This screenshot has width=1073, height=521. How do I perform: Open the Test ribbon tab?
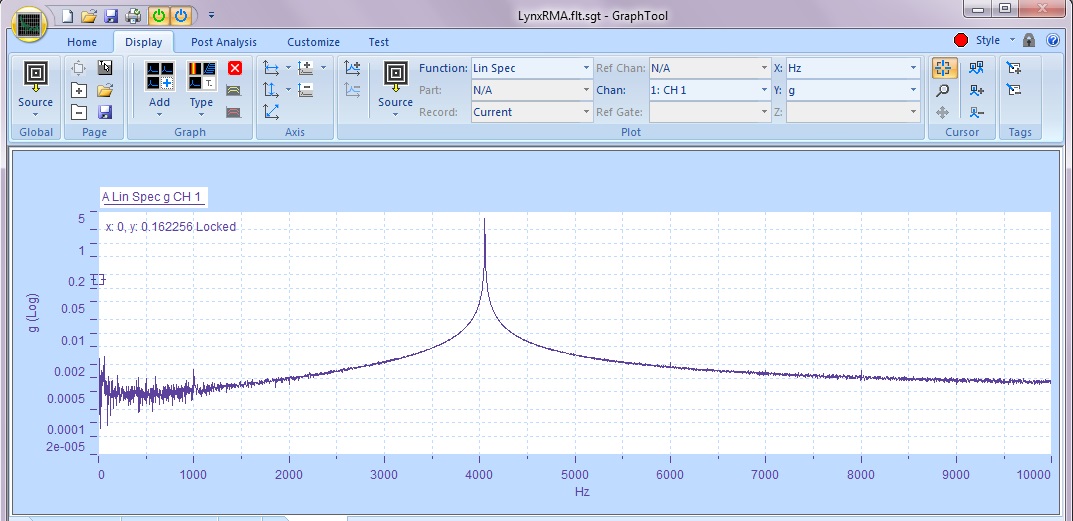[x=378, y=42]
